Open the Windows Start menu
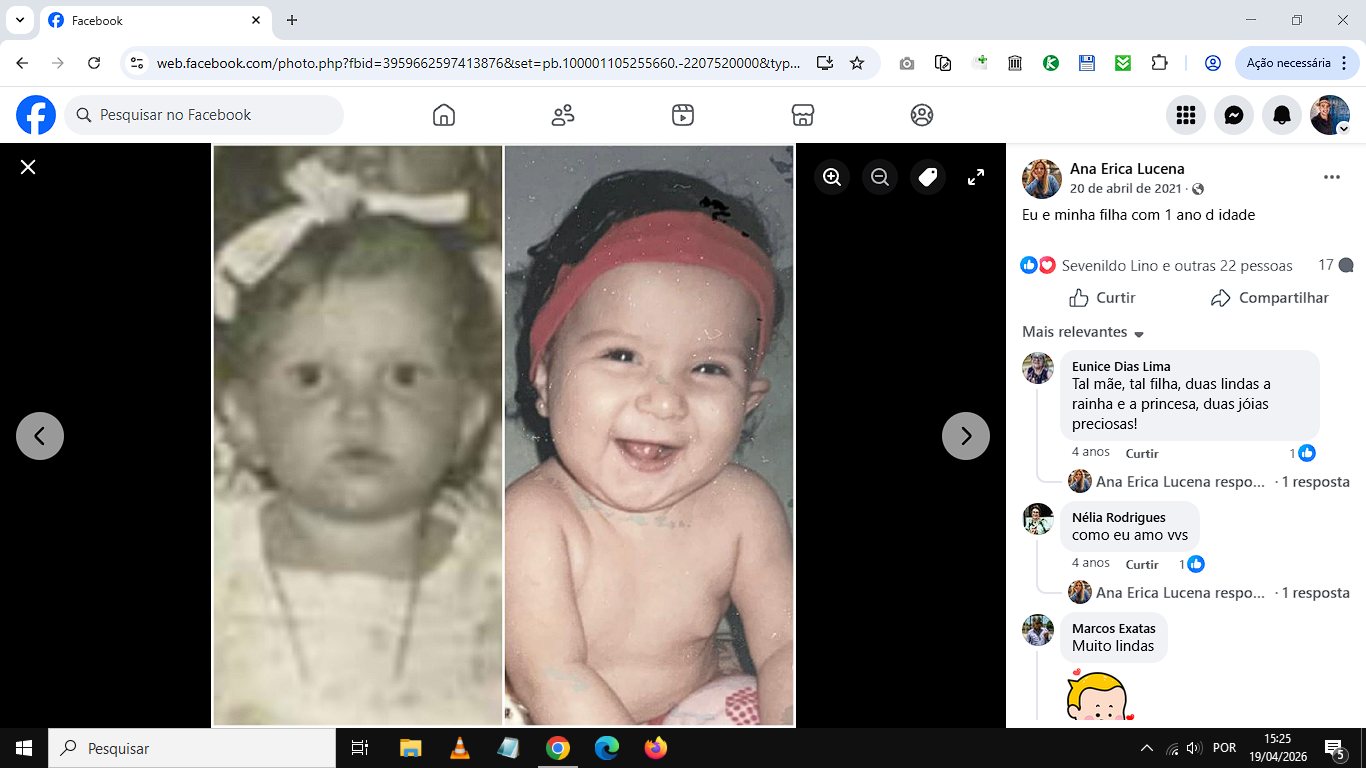The image size is (1366, 768). point(24,748)
